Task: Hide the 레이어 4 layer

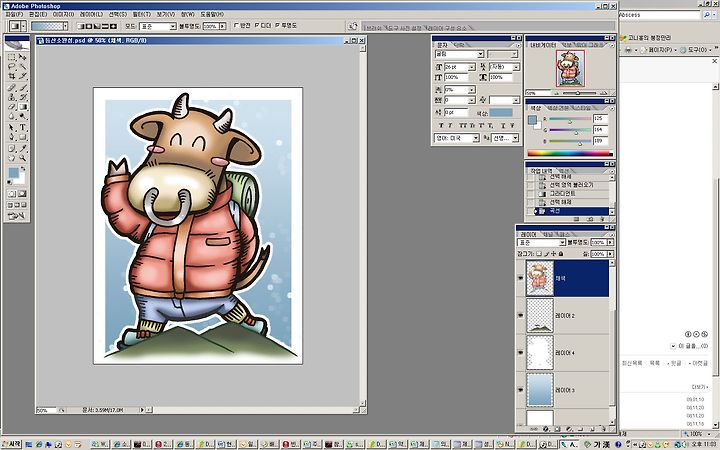Action: 520,353
